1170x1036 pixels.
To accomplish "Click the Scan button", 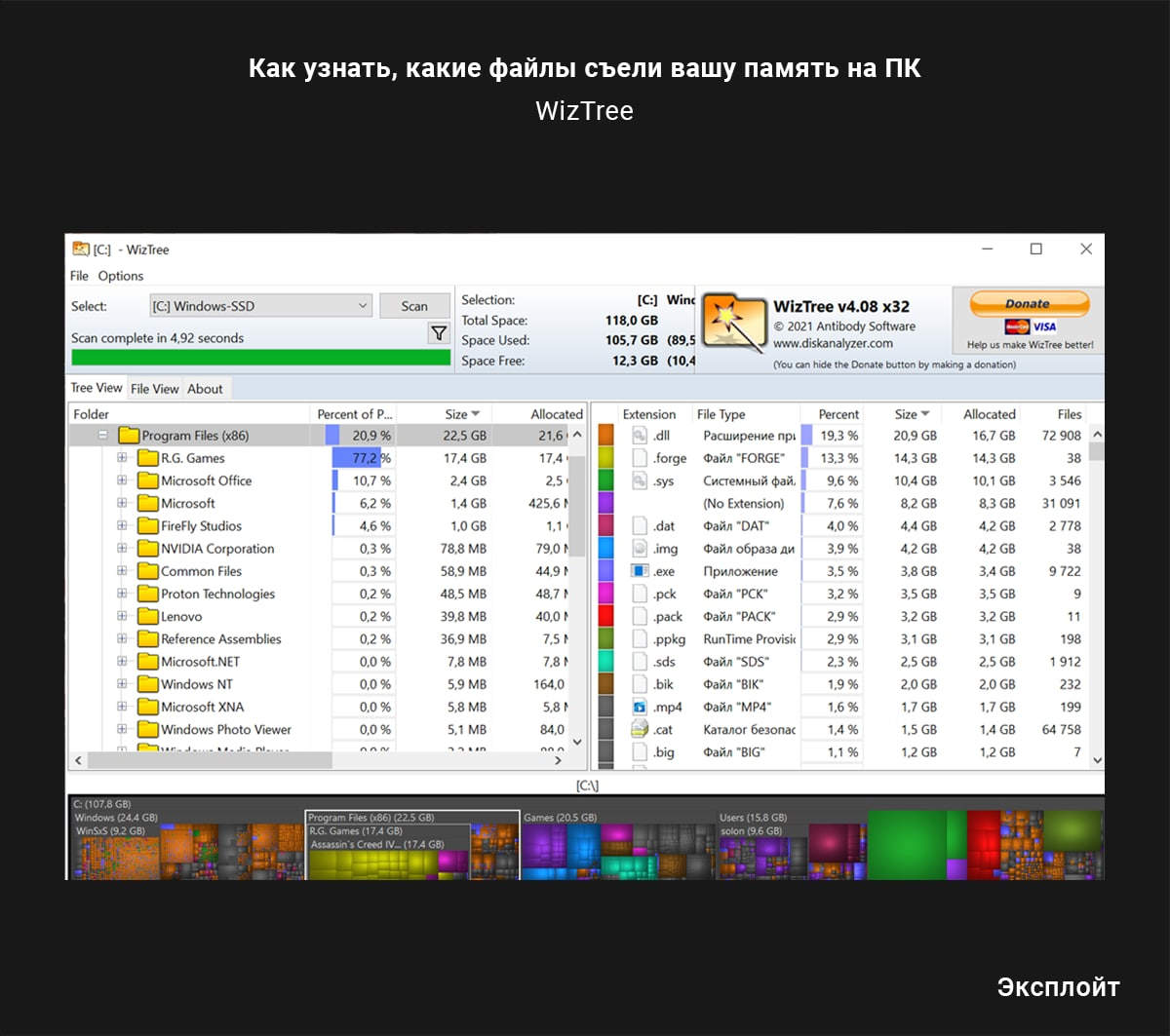I will tap(414, 306).
